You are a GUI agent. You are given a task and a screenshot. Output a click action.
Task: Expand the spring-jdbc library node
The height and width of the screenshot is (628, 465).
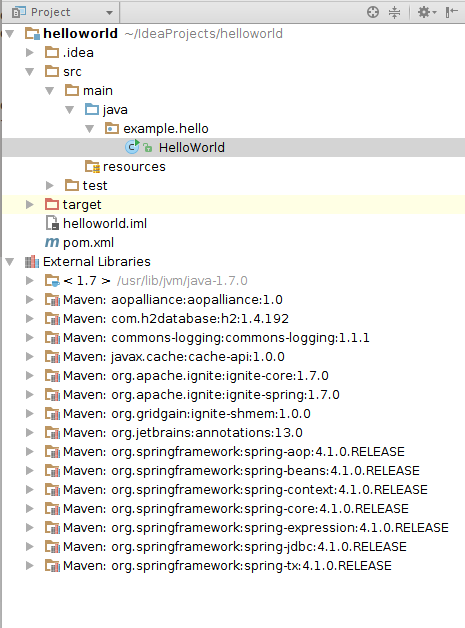(30, 547)
